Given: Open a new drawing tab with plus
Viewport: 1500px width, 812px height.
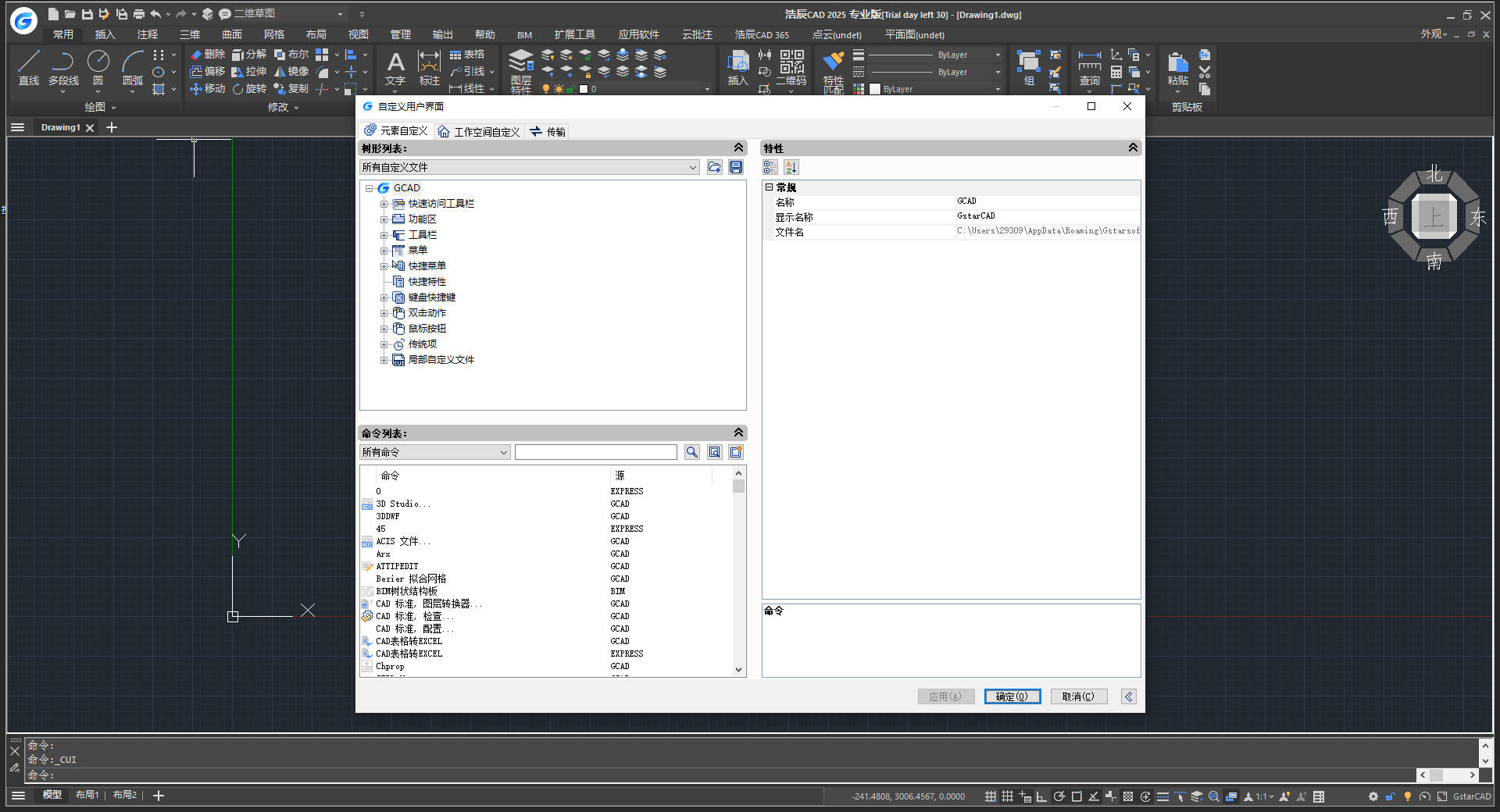Looking at the screenshot, I should 112,127.
